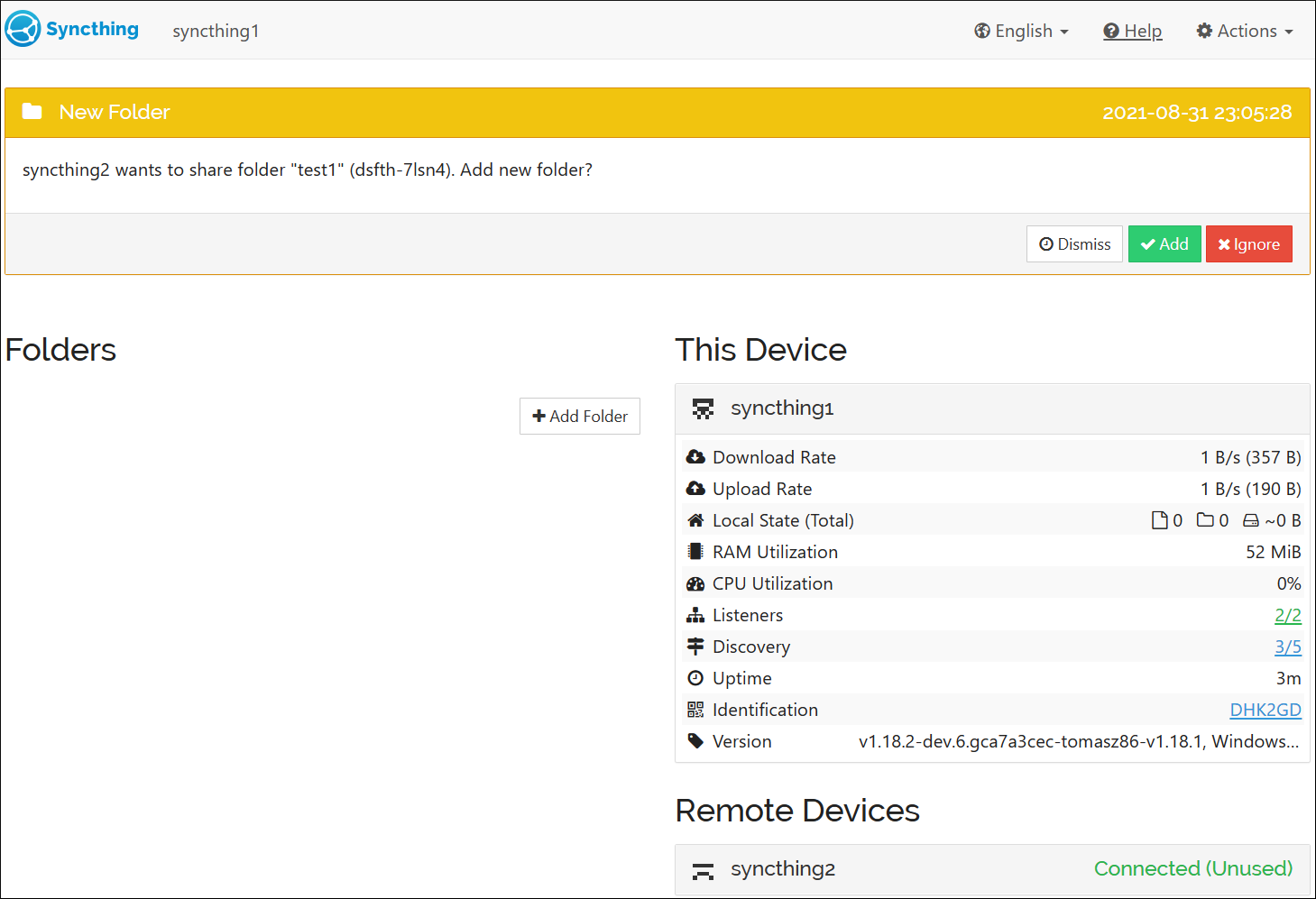This screenshot has height=899, width=1316.
Task: Add the shared folder test1
Action: pos(1164,243)
